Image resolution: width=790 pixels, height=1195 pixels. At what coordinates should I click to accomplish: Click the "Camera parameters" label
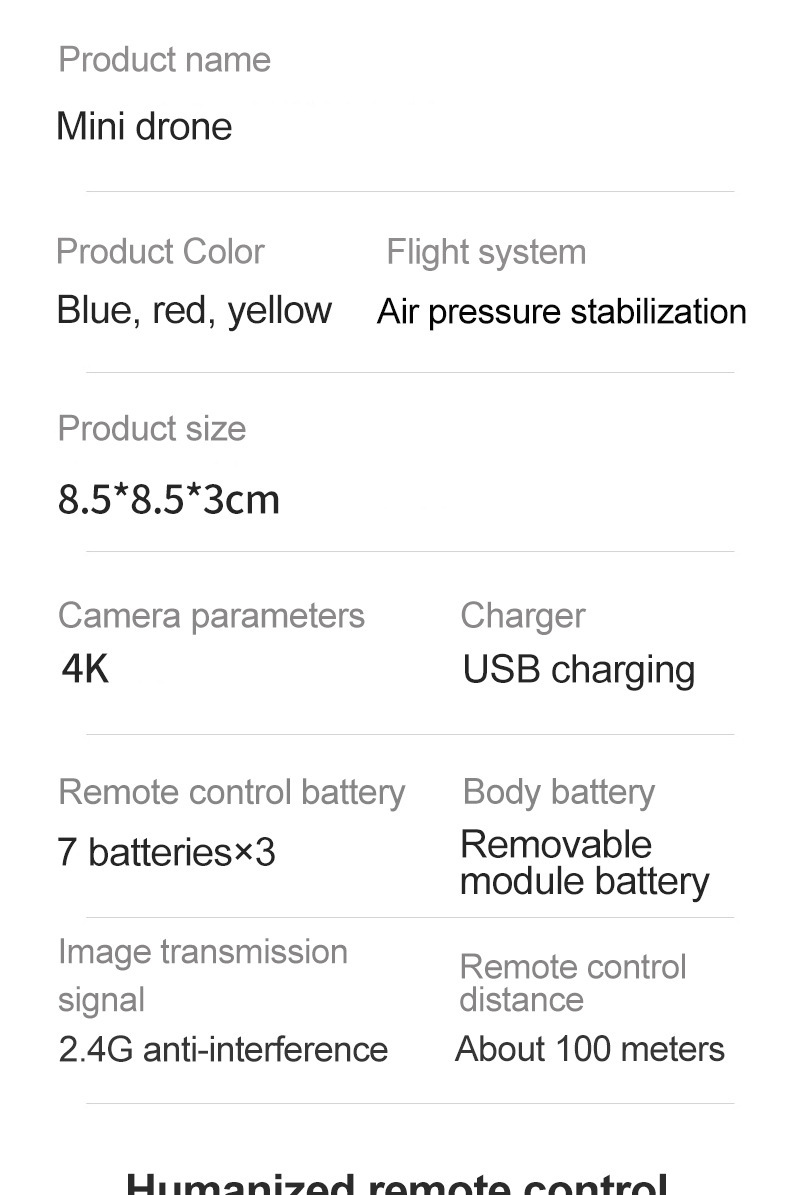pos(211,616)
